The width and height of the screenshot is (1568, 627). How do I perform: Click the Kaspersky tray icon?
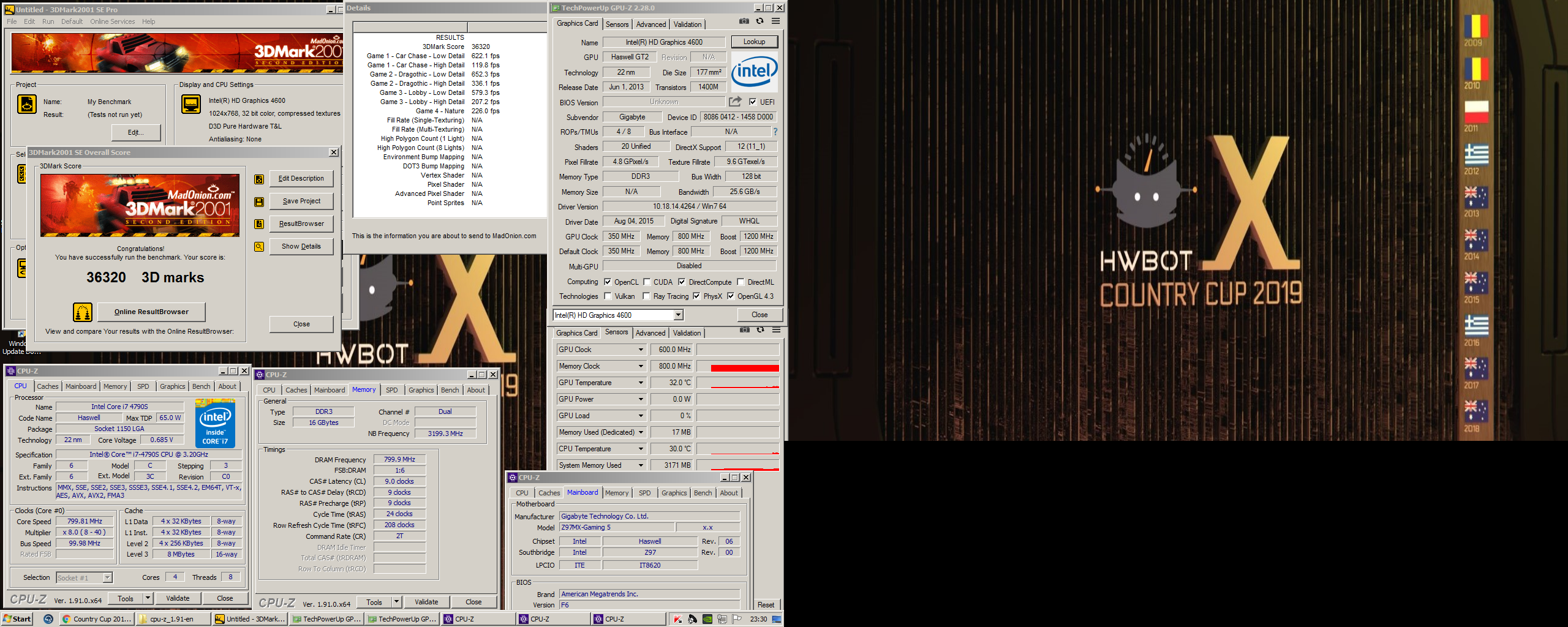(677, 619)
